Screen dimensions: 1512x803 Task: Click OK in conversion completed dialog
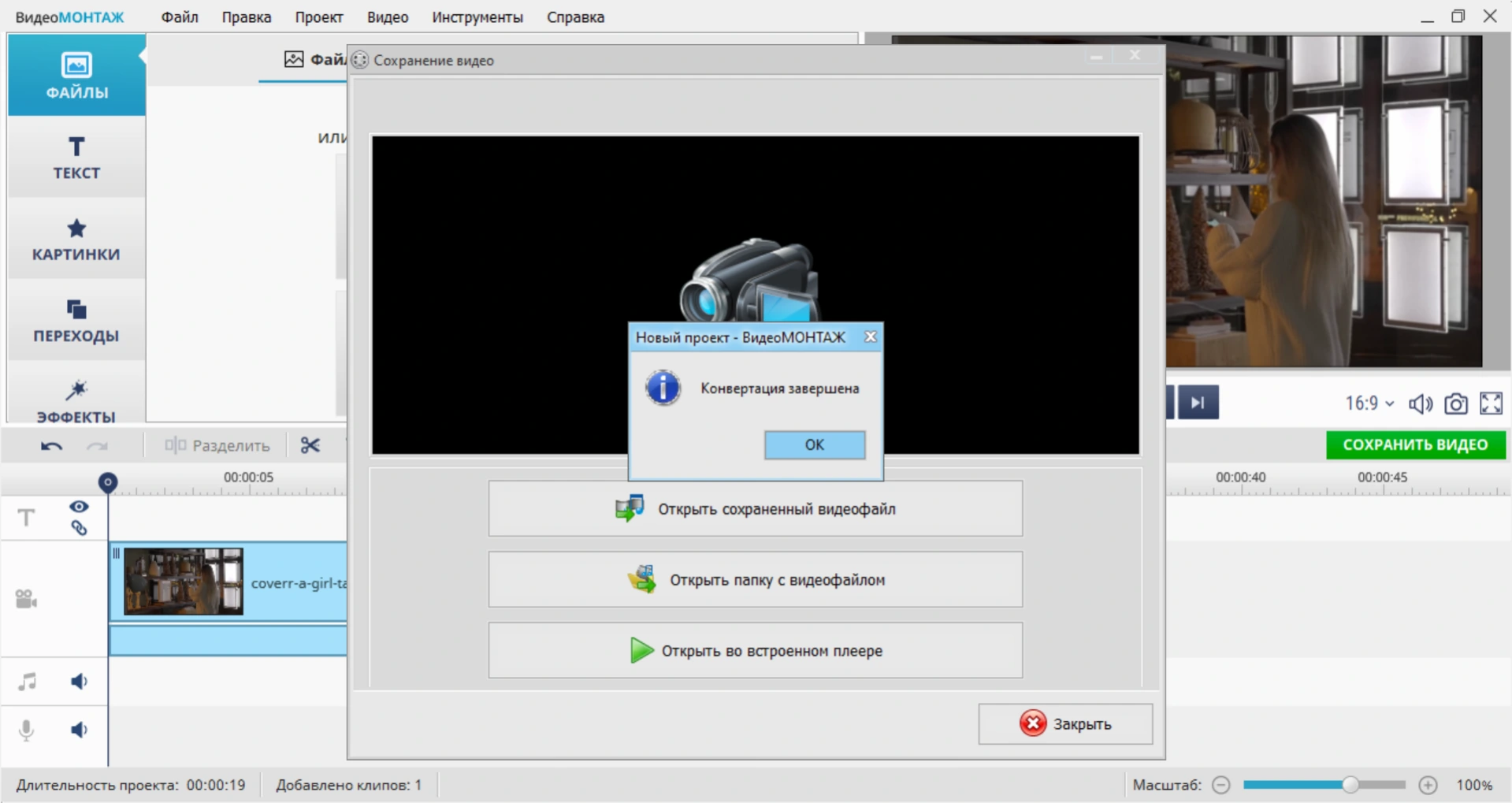pyautogui.click(x=814, y=444)
